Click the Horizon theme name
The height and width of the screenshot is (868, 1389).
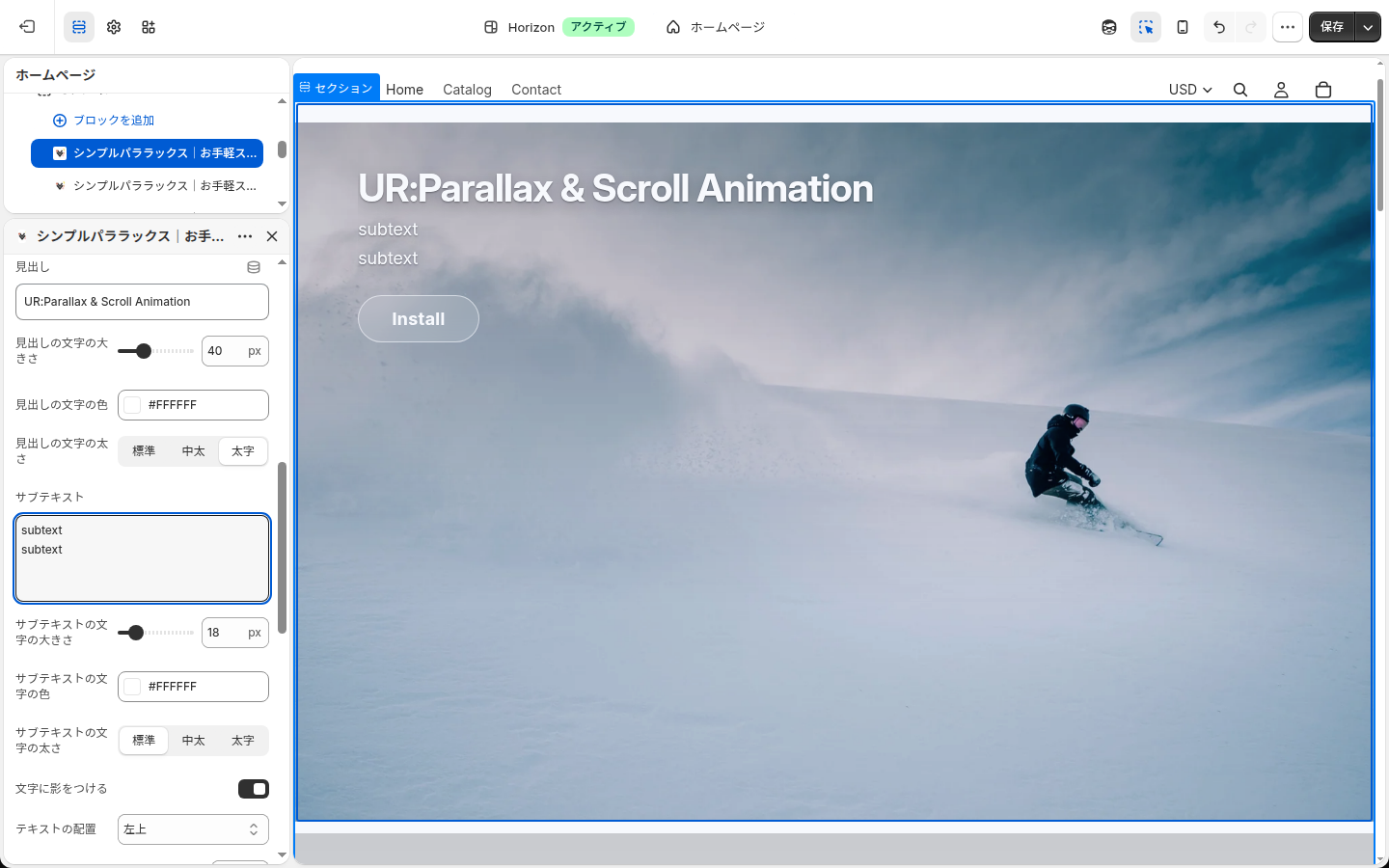pyautogui.click(x=531, y=27)
